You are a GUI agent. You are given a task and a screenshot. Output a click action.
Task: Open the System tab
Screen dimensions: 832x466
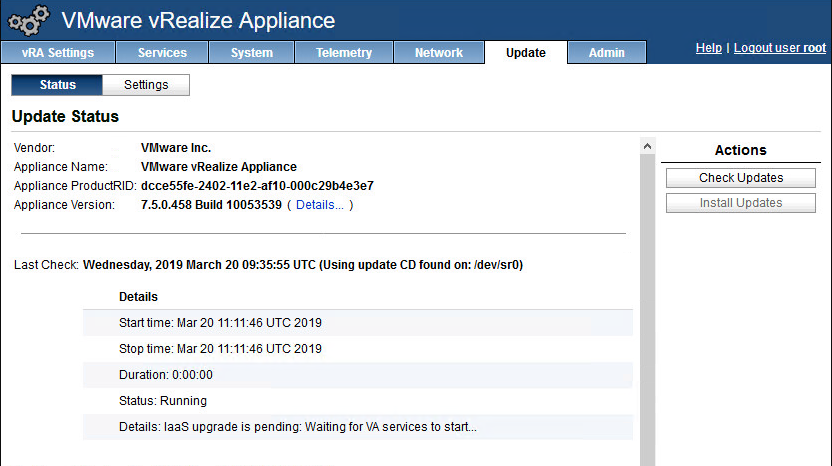pos(252,53)
